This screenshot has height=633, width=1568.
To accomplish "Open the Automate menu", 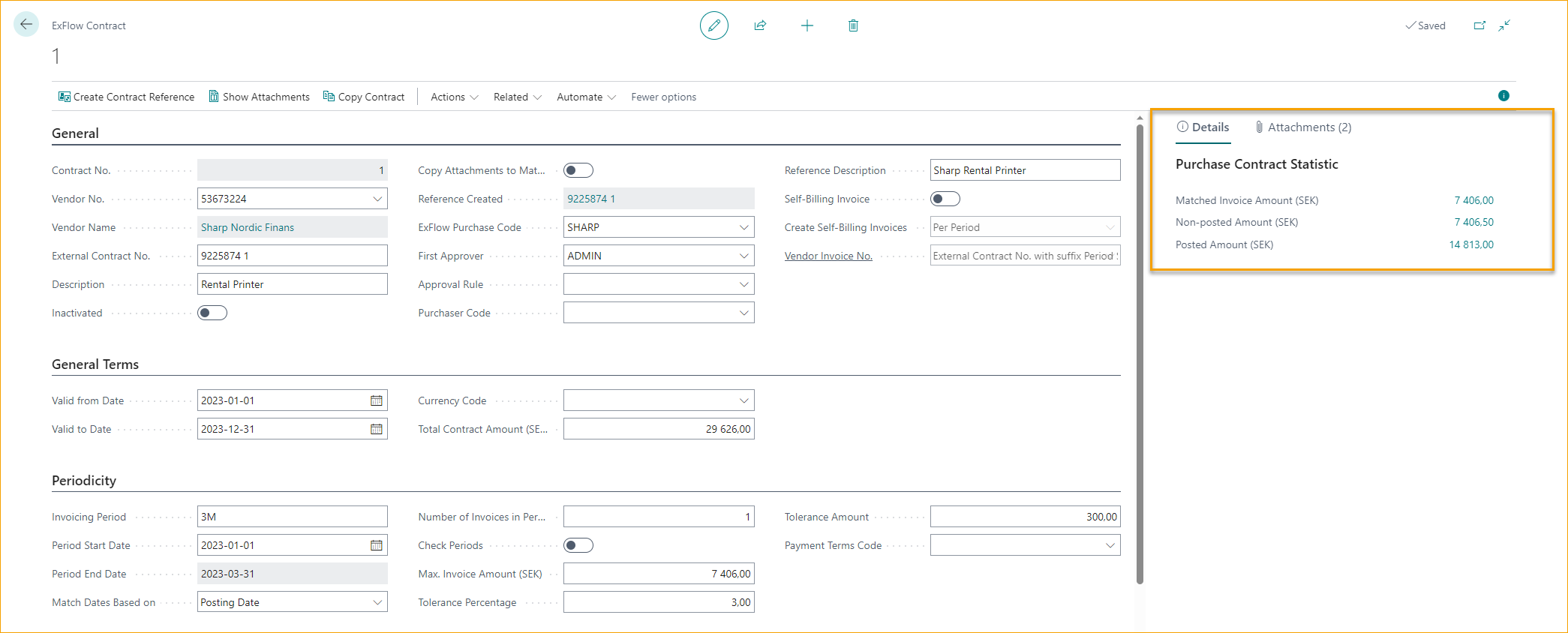I will pos(587,97).
